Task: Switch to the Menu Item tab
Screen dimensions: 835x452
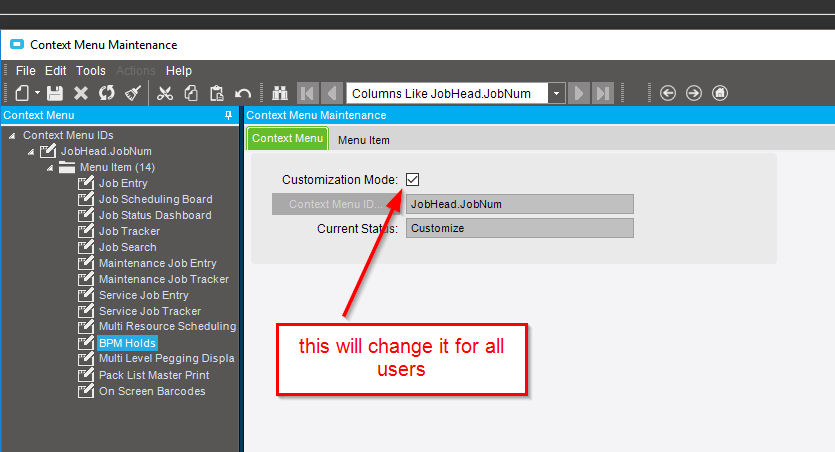Action: click(364, 140)
